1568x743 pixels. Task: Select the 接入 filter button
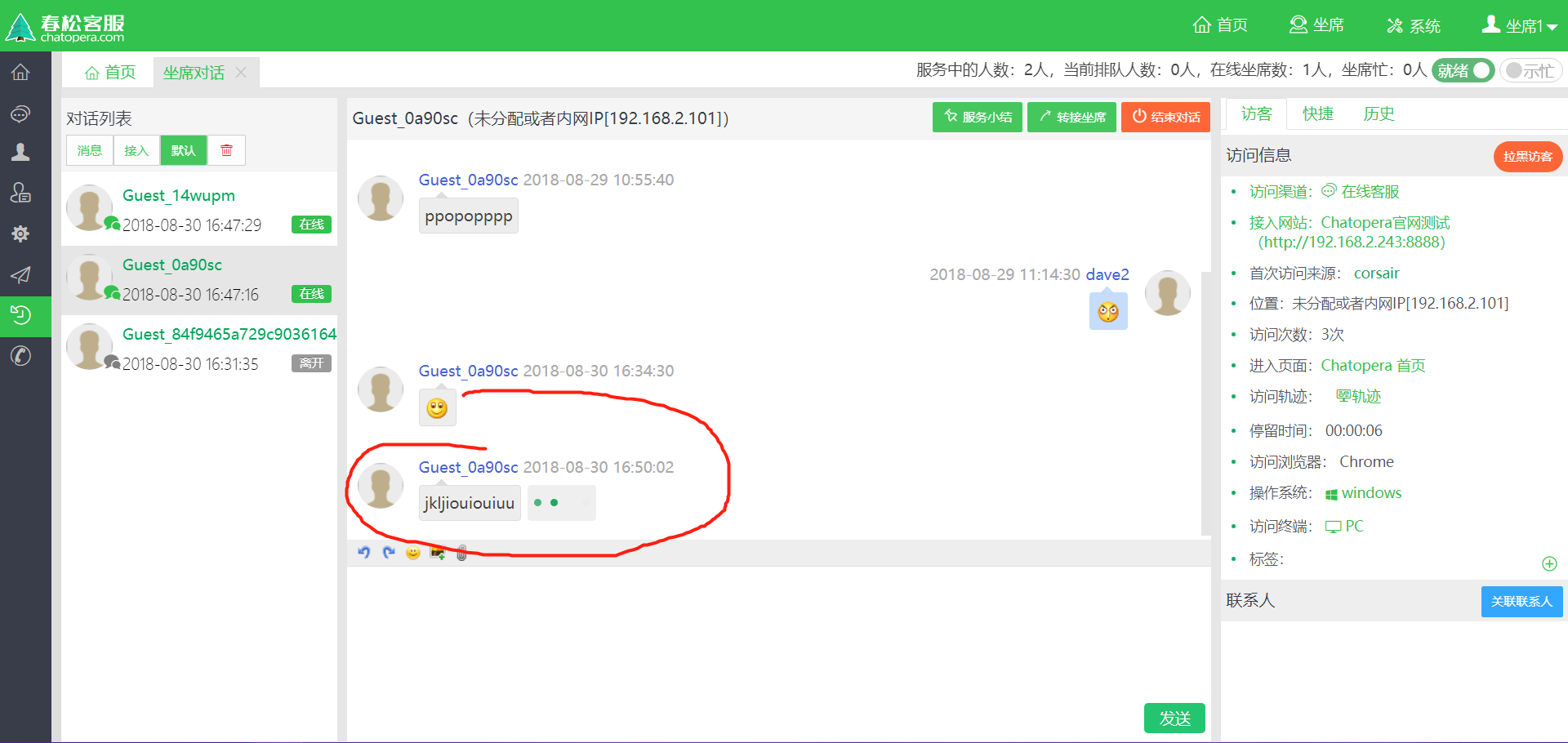(136, 150)
